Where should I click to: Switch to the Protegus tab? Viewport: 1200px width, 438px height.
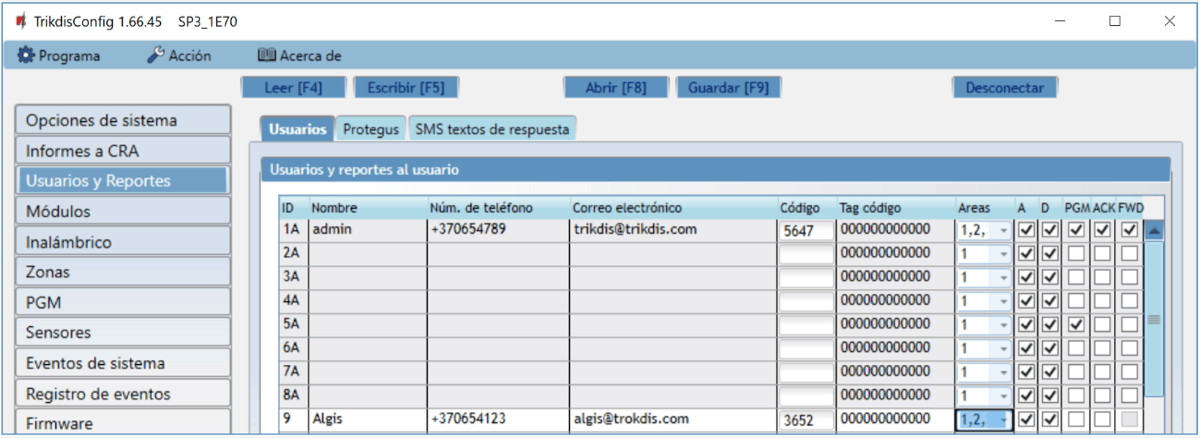(x=369, y=129)
